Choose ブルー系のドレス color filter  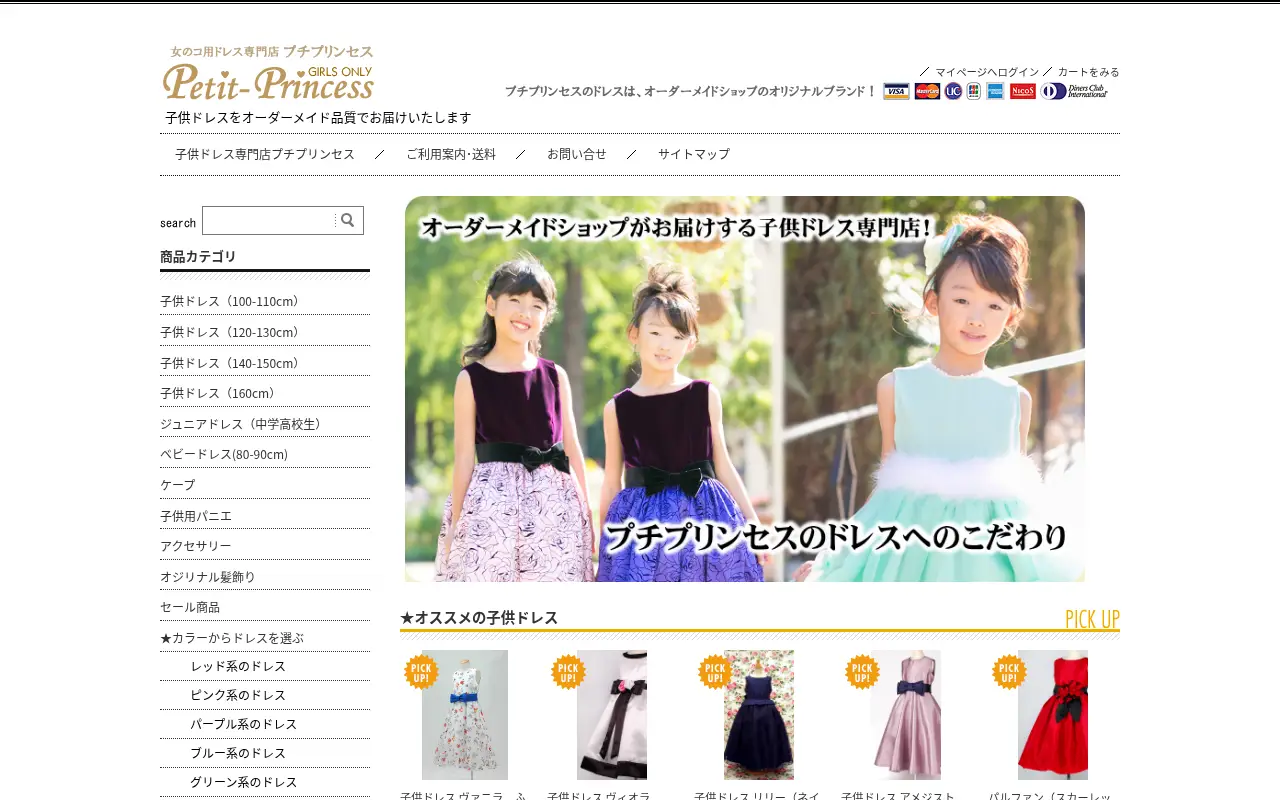tap(238, 753)
